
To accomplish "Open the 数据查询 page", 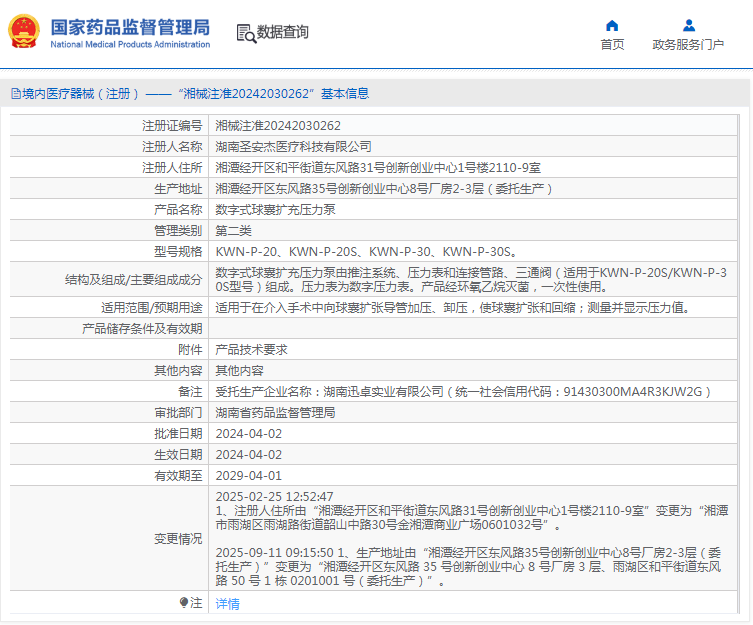I will tap(282, 32).
